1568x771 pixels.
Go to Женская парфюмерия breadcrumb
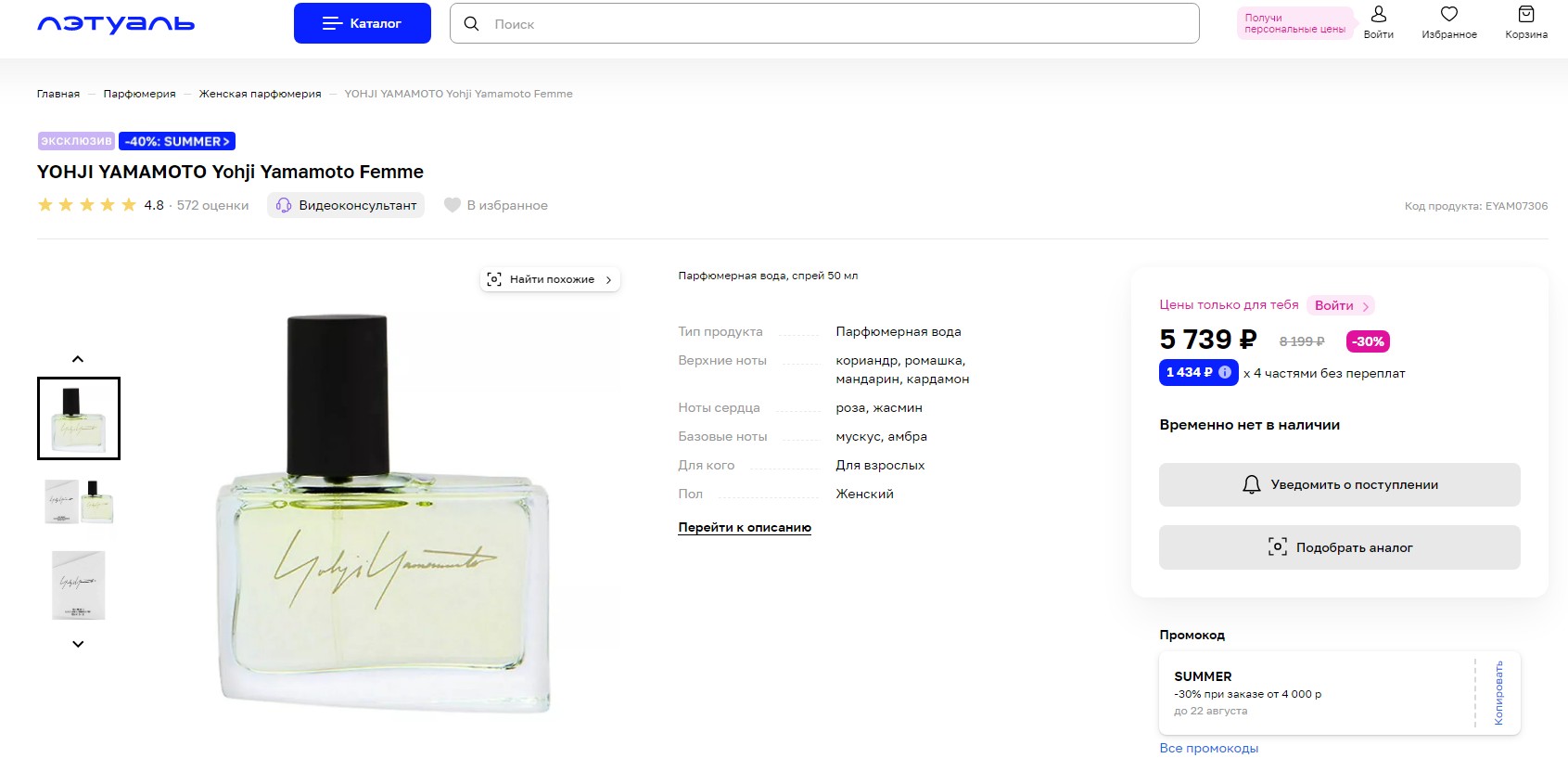[x=260, y=94]
